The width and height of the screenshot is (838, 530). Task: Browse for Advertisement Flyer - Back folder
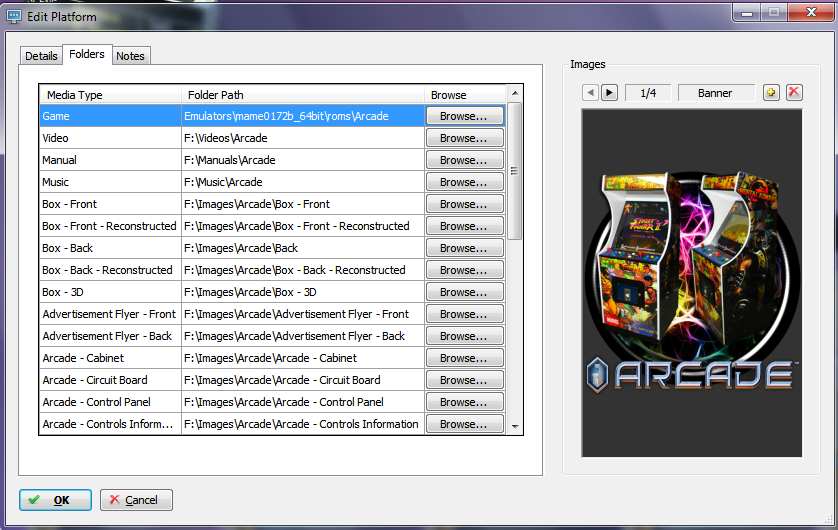[464, 336]
